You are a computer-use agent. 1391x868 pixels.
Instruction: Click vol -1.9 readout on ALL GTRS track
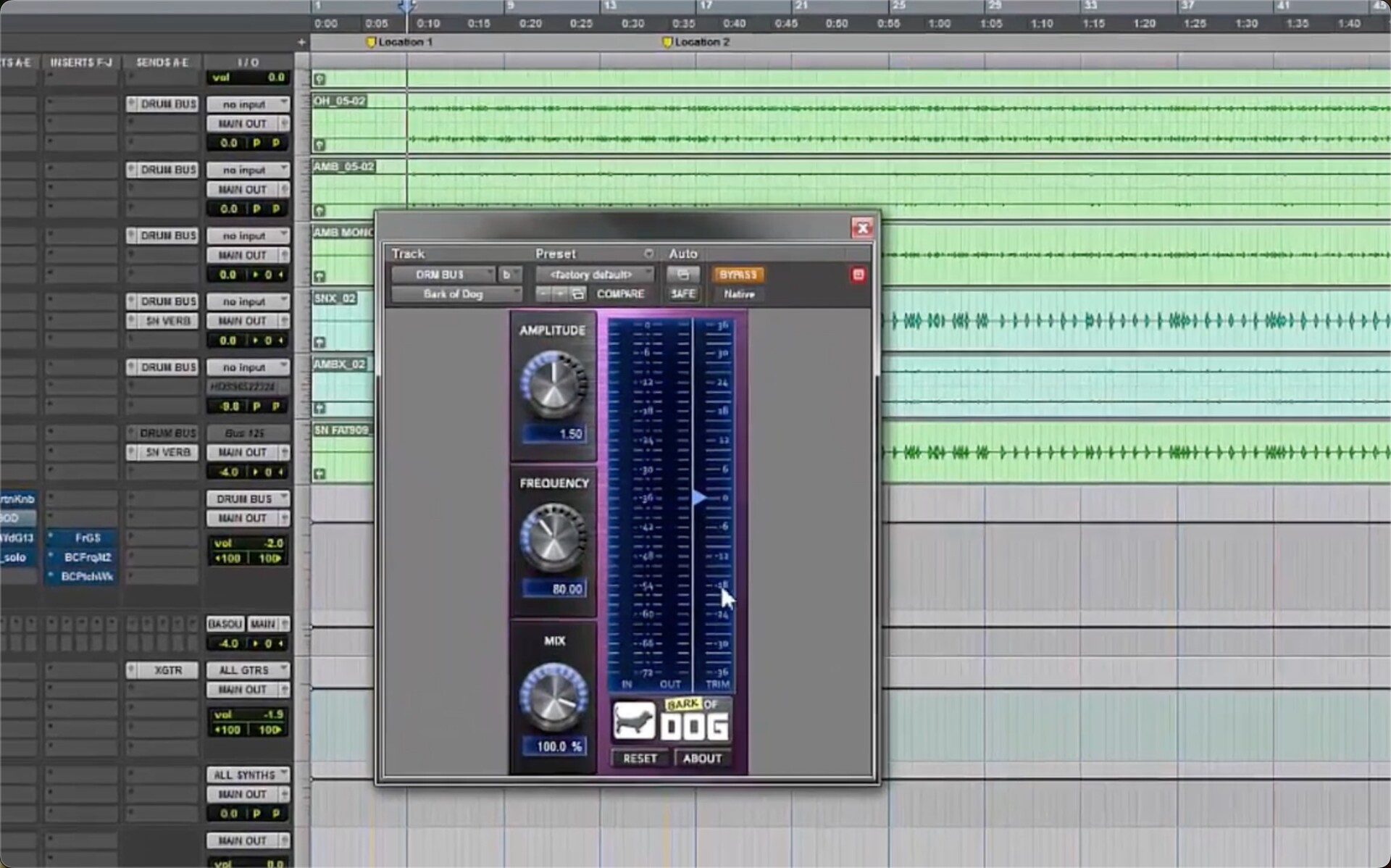pyautogui.click(x=248, y=714)
